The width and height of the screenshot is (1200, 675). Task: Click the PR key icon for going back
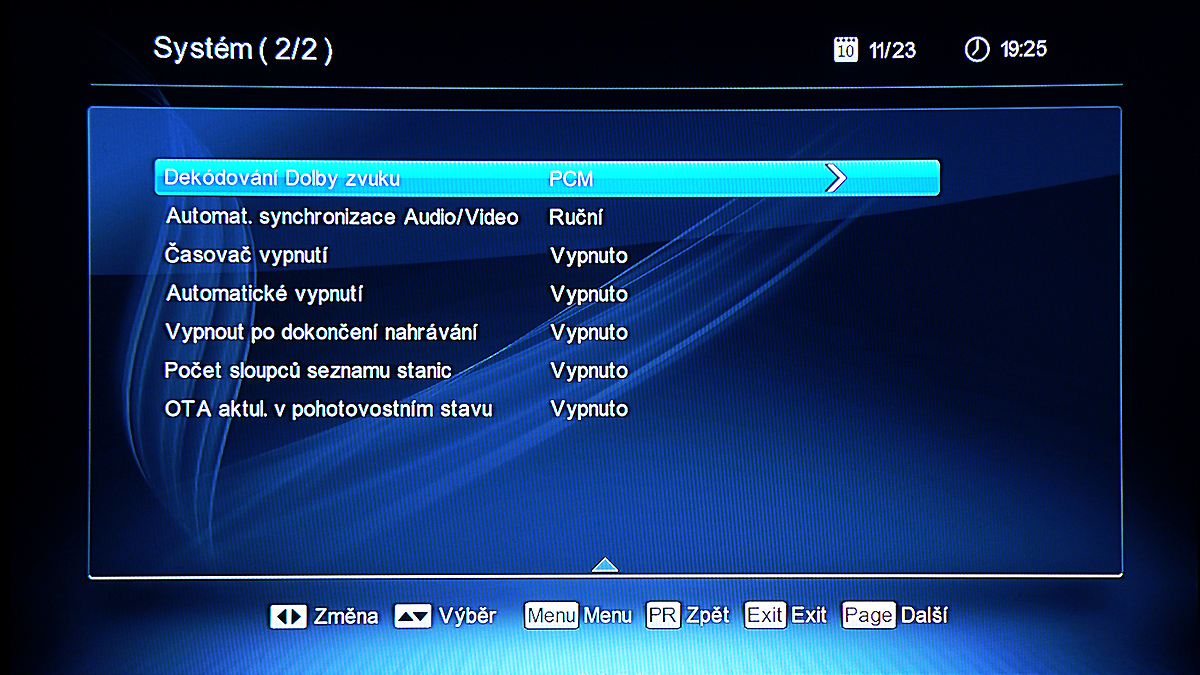click(665, 616)
